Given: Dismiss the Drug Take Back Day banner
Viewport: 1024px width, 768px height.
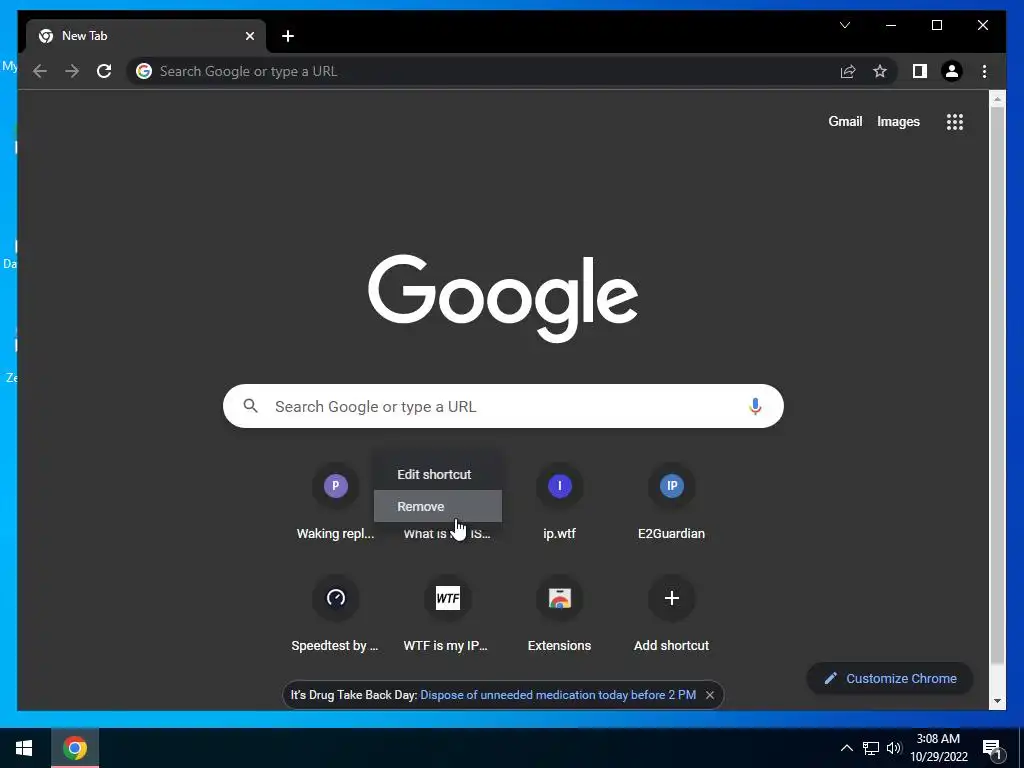Looking at the screenshot, I should pyautogui.click(x=710, y=695).
